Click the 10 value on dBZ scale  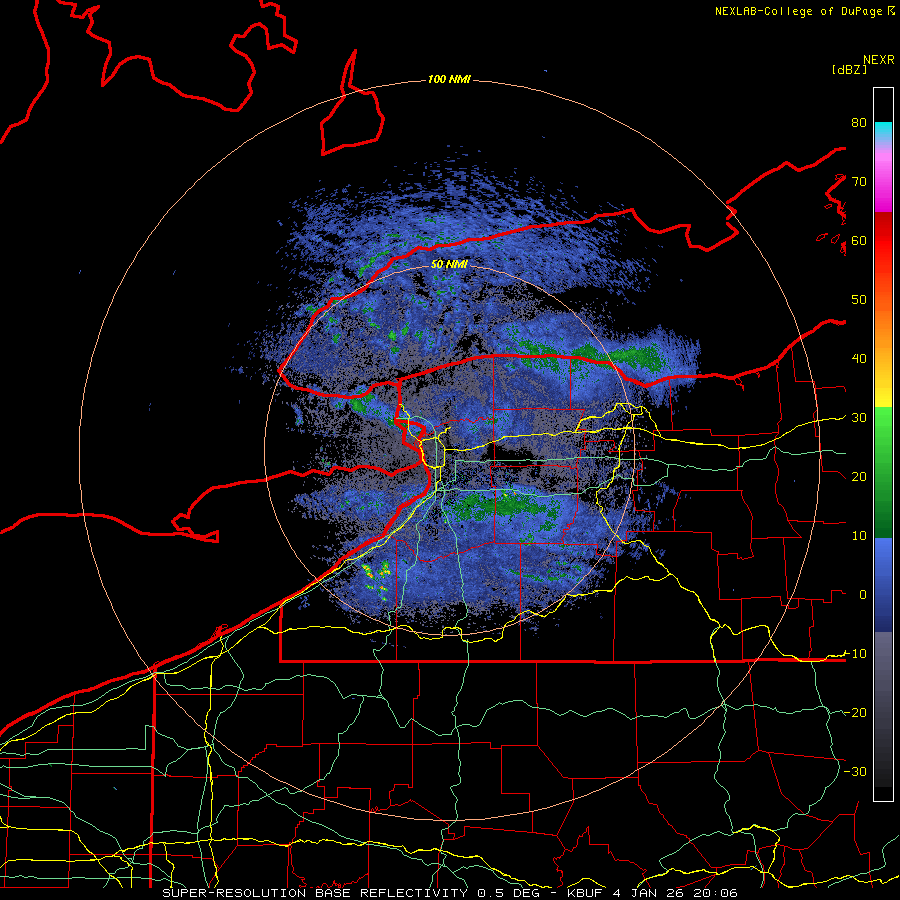click(859, 536)
